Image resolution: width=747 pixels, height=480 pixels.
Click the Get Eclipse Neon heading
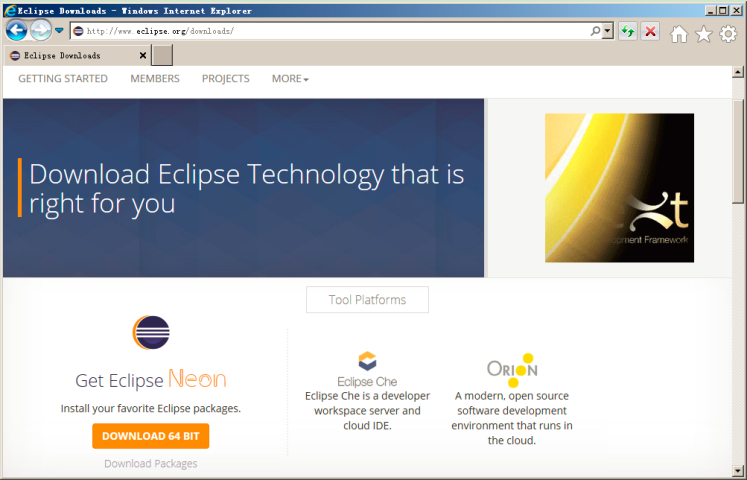(x=151, y=380)
